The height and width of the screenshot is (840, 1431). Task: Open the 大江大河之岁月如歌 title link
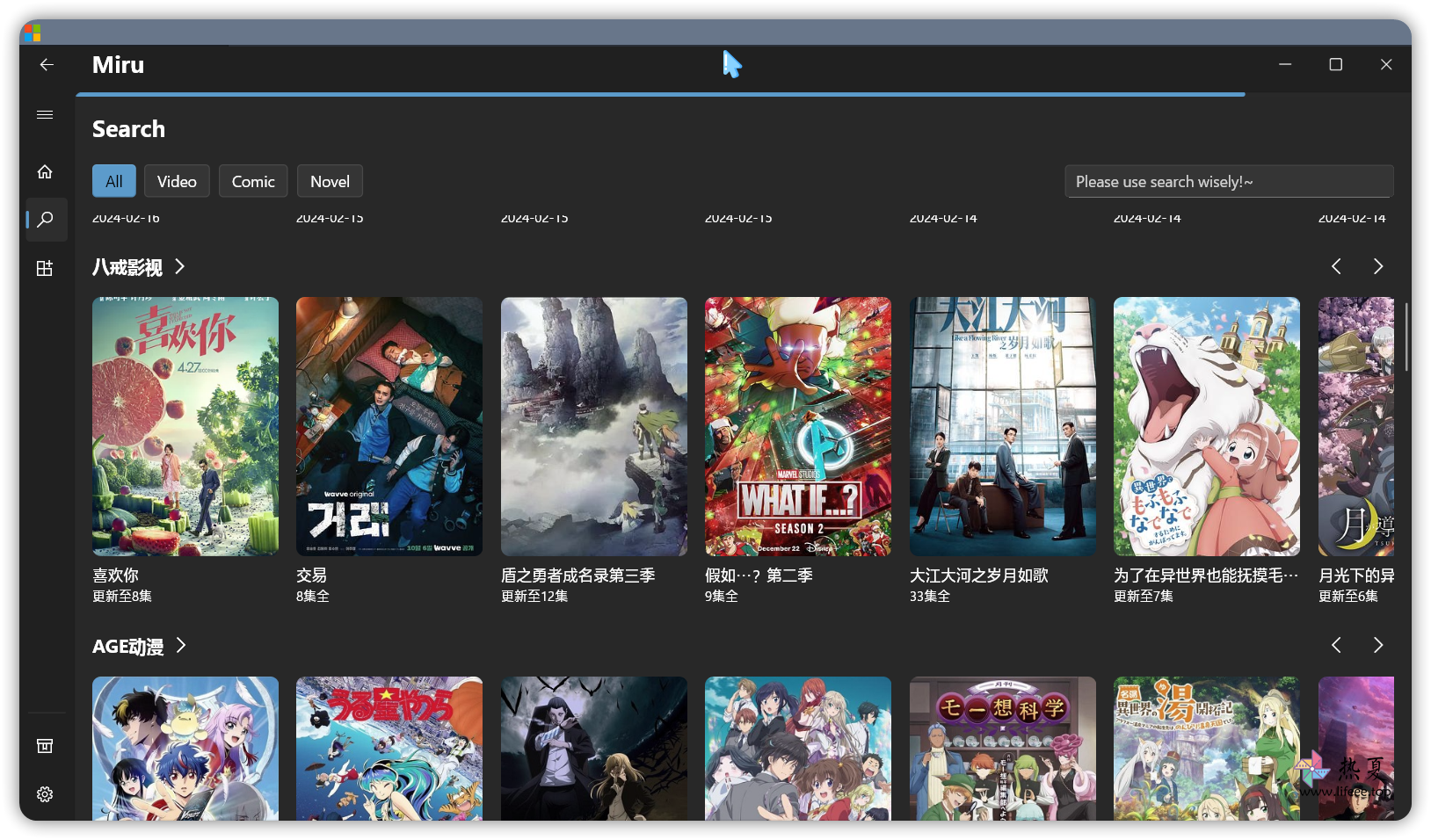[x=978, y=576]
